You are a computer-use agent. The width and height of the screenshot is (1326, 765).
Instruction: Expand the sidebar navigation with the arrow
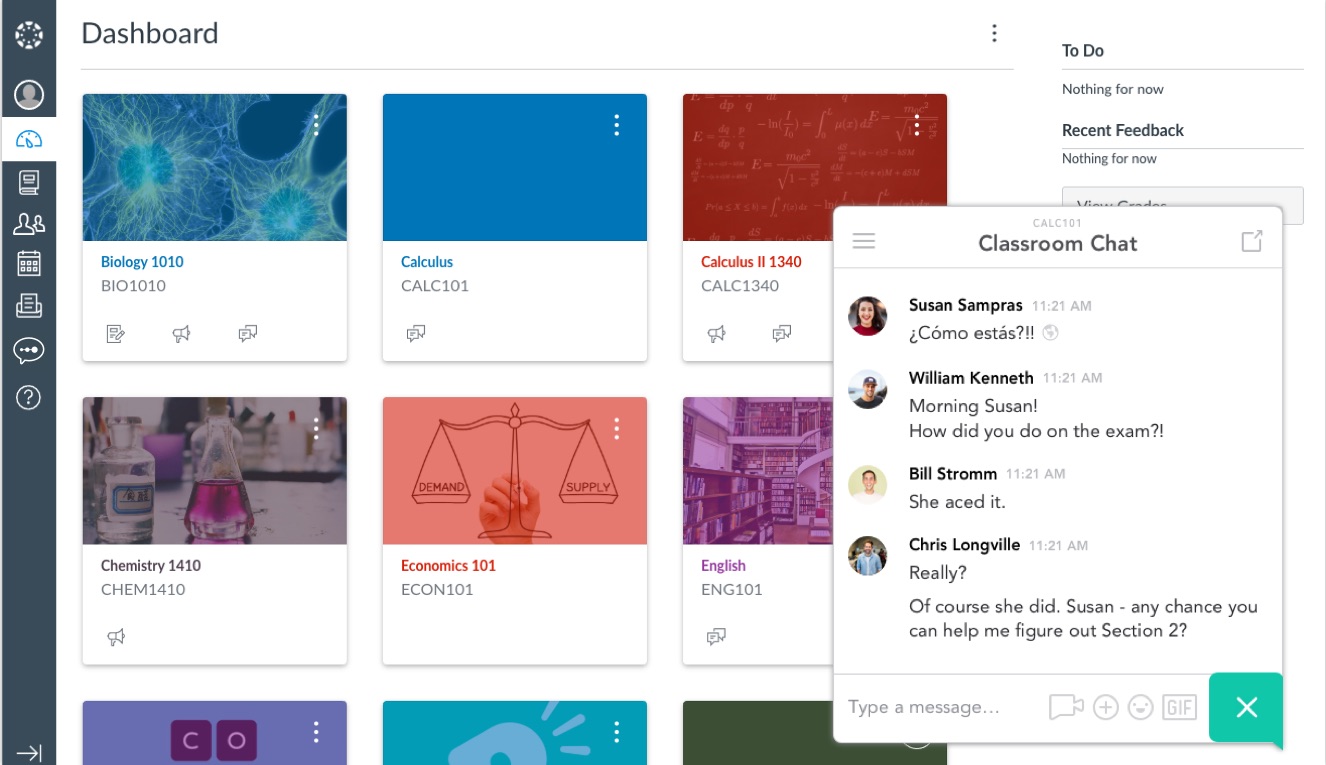pyautogui.click(x=29, y=753)
